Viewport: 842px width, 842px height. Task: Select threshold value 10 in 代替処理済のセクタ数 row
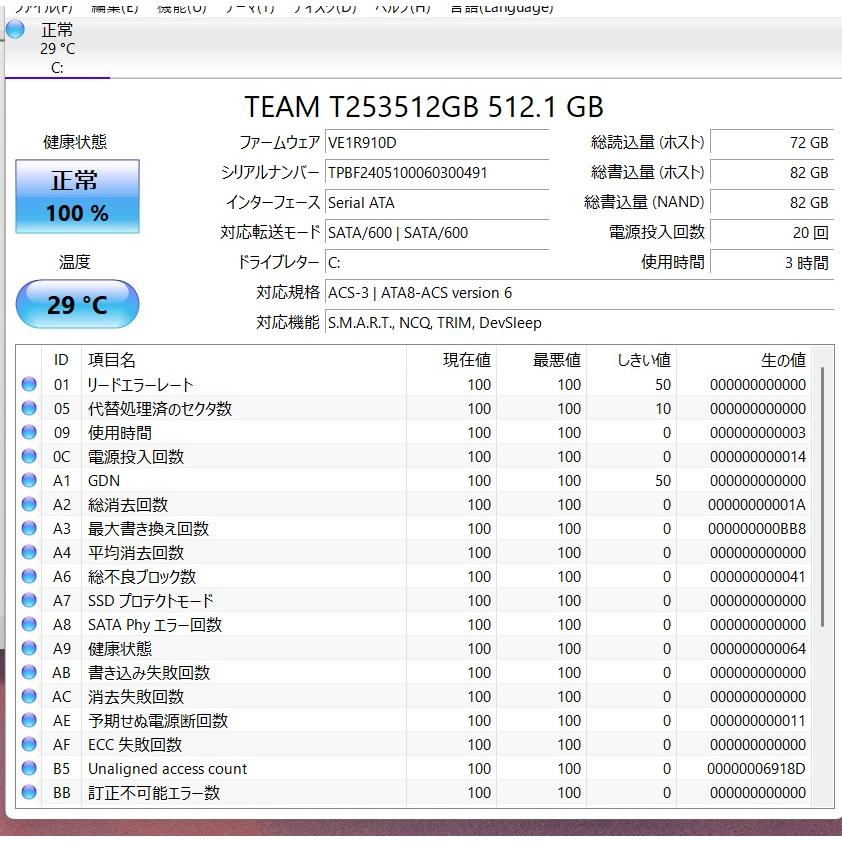point(663,409)
